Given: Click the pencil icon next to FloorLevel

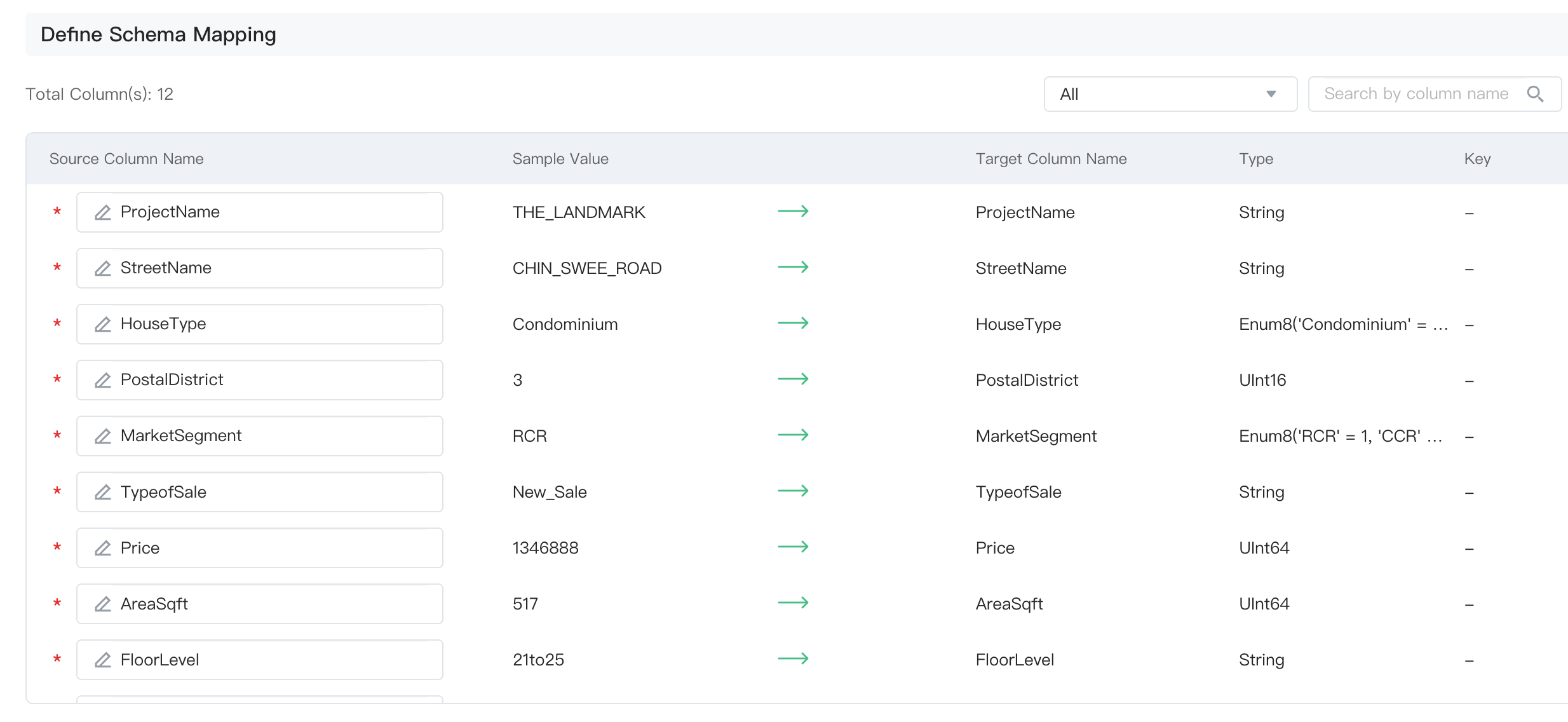Looking at the screenshot, I should (x=103, y=660).
